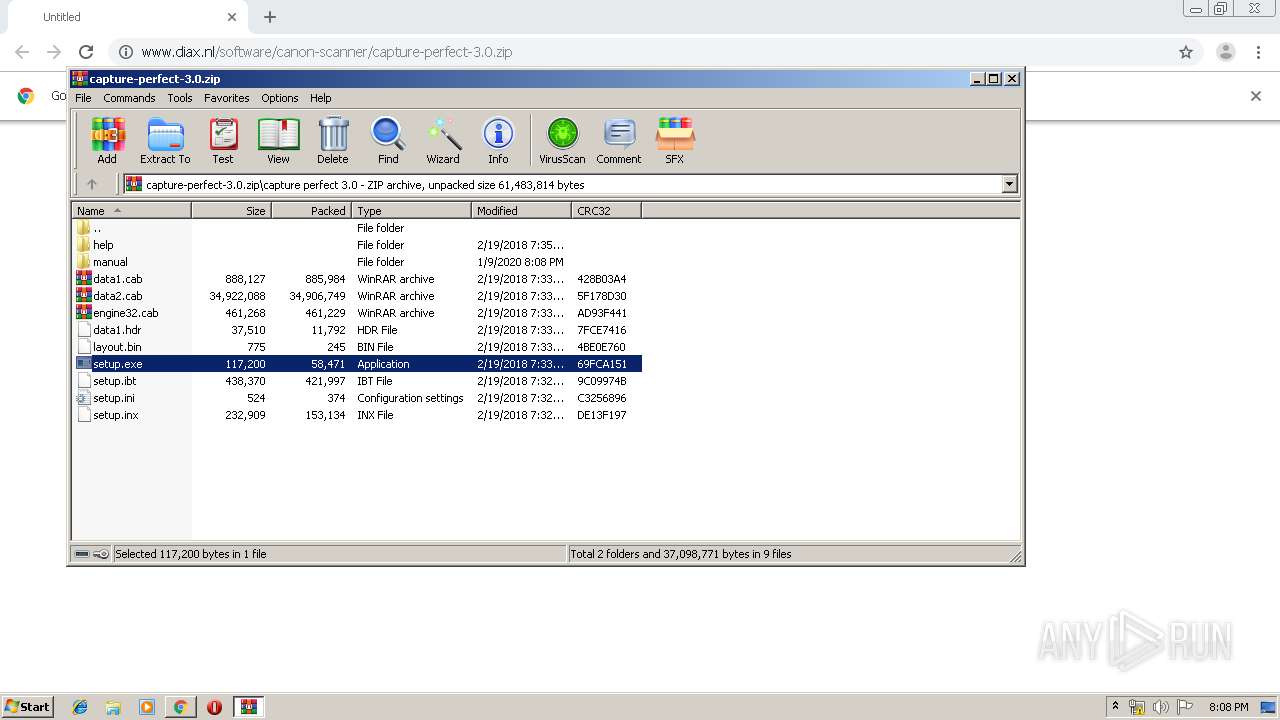Sort by the Type column header

click(x=411, y=211)
